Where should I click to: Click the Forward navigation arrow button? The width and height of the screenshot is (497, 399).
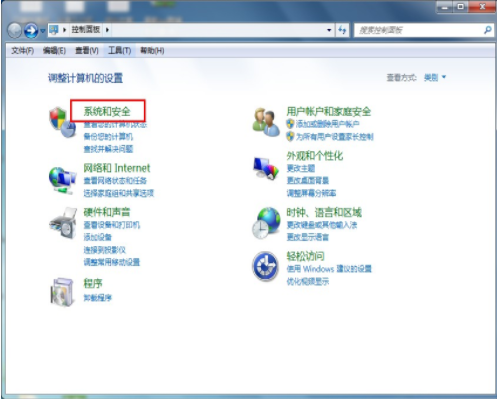31,30
